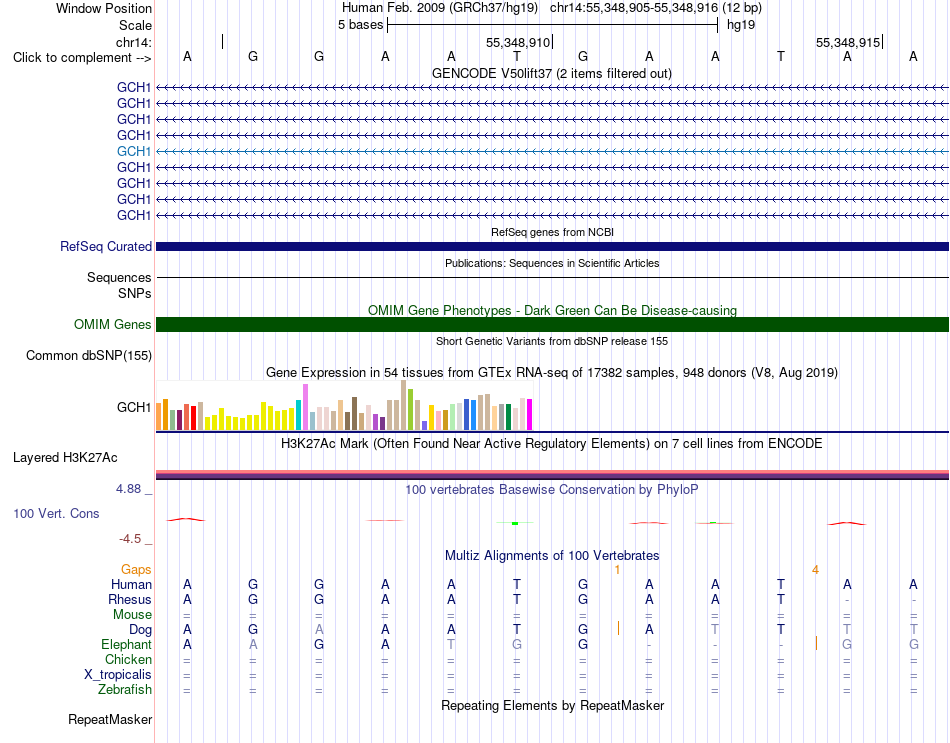Click the orange gap count '1' marker
This screenshot has width=950, height=743.
(x=617, y=570)
